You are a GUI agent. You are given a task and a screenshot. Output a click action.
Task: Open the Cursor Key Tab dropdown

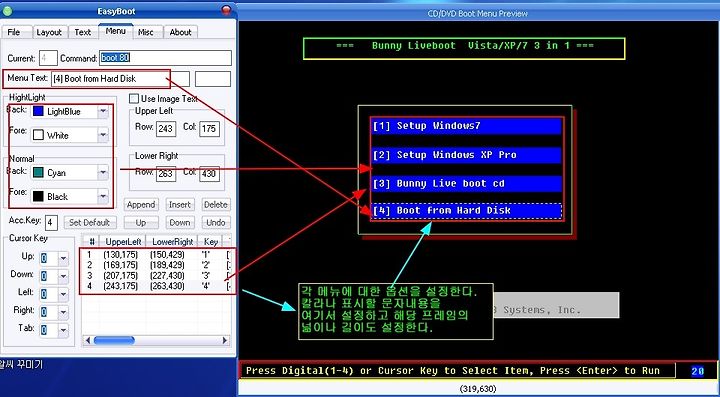click(x=63, y=330)
